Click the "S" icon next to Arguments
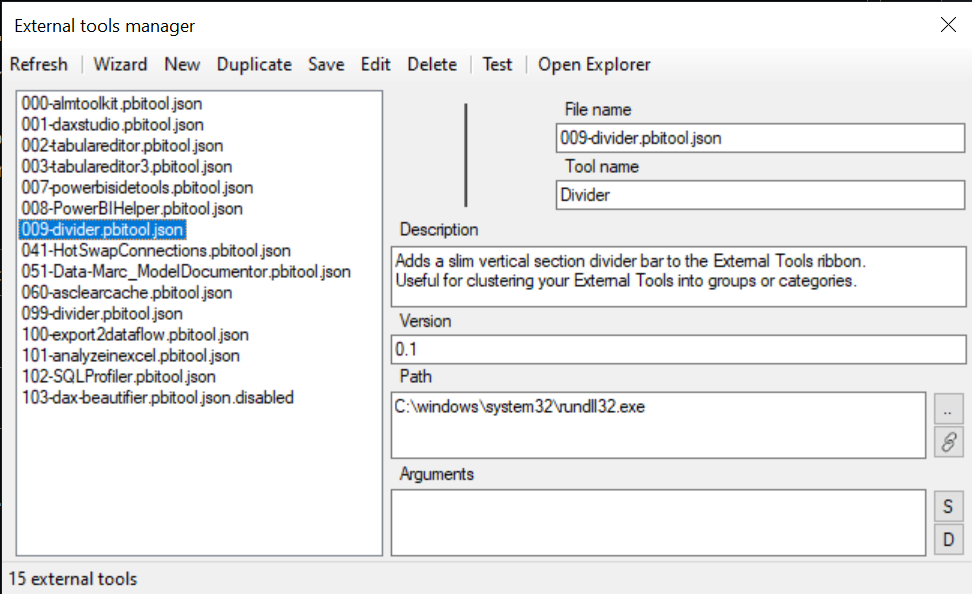 [x=948, y=506]
